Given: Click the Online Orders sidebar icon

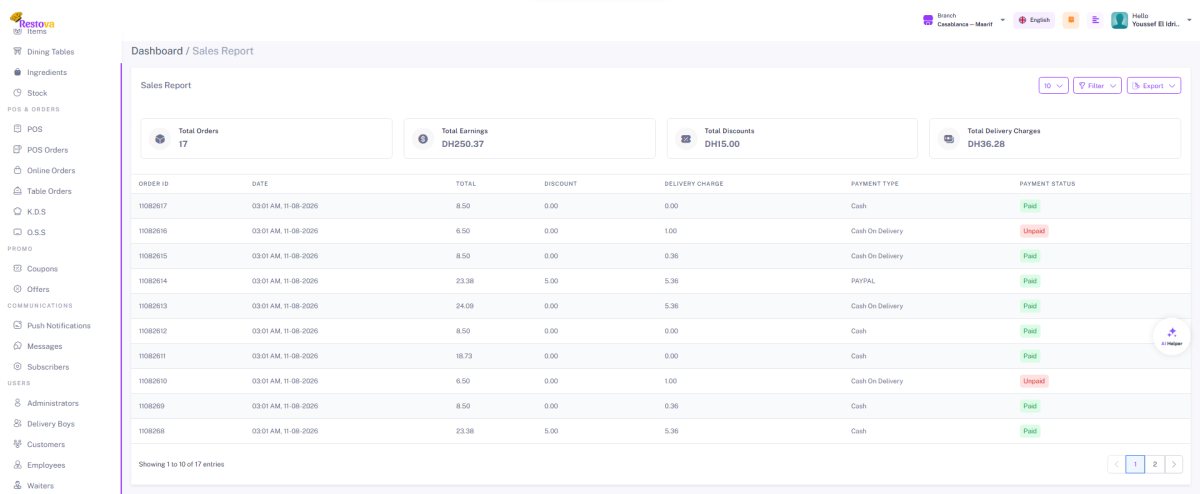Looking at the screenshot, I should pos(17,170).
